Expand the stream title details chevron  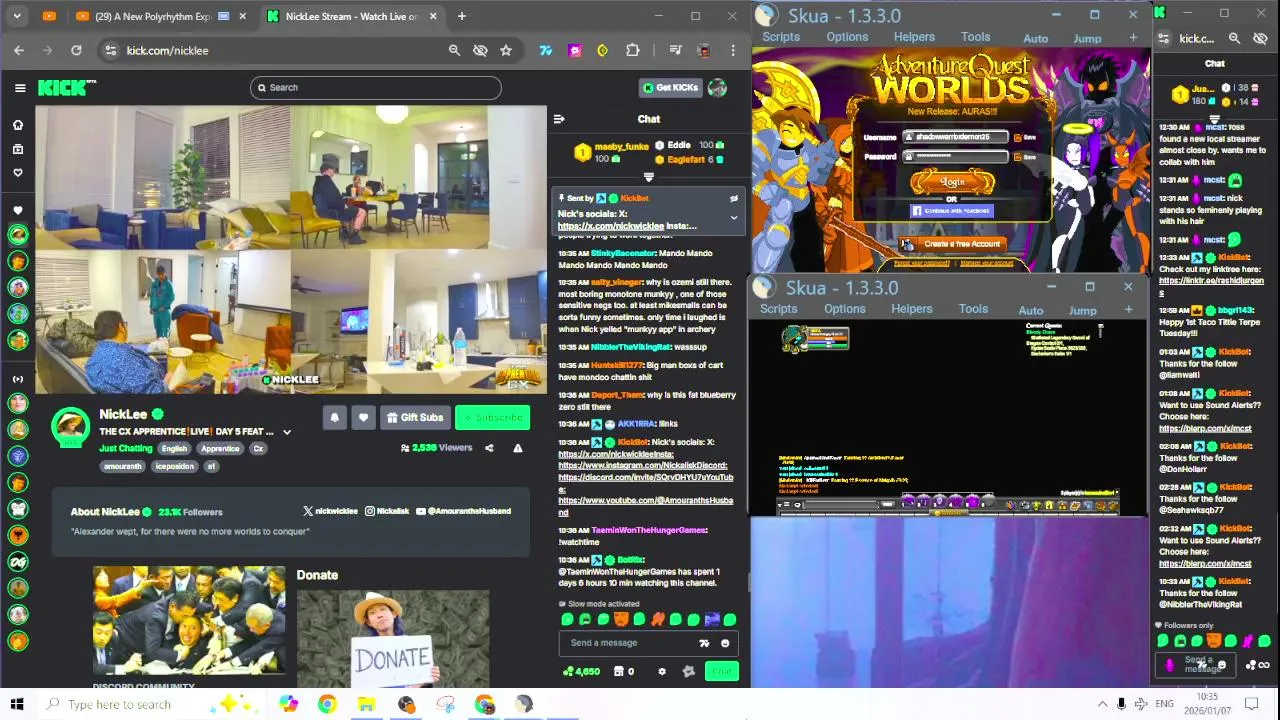287,432
